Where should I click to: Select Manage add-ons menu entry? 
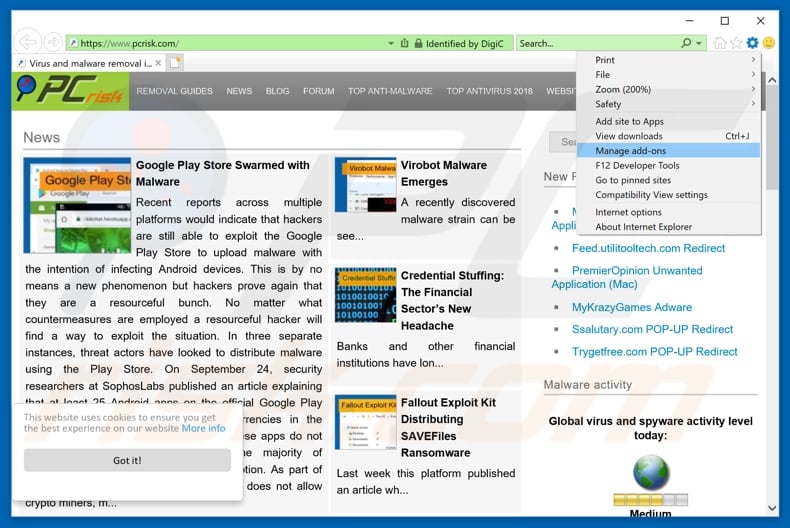tap(668, 151)
